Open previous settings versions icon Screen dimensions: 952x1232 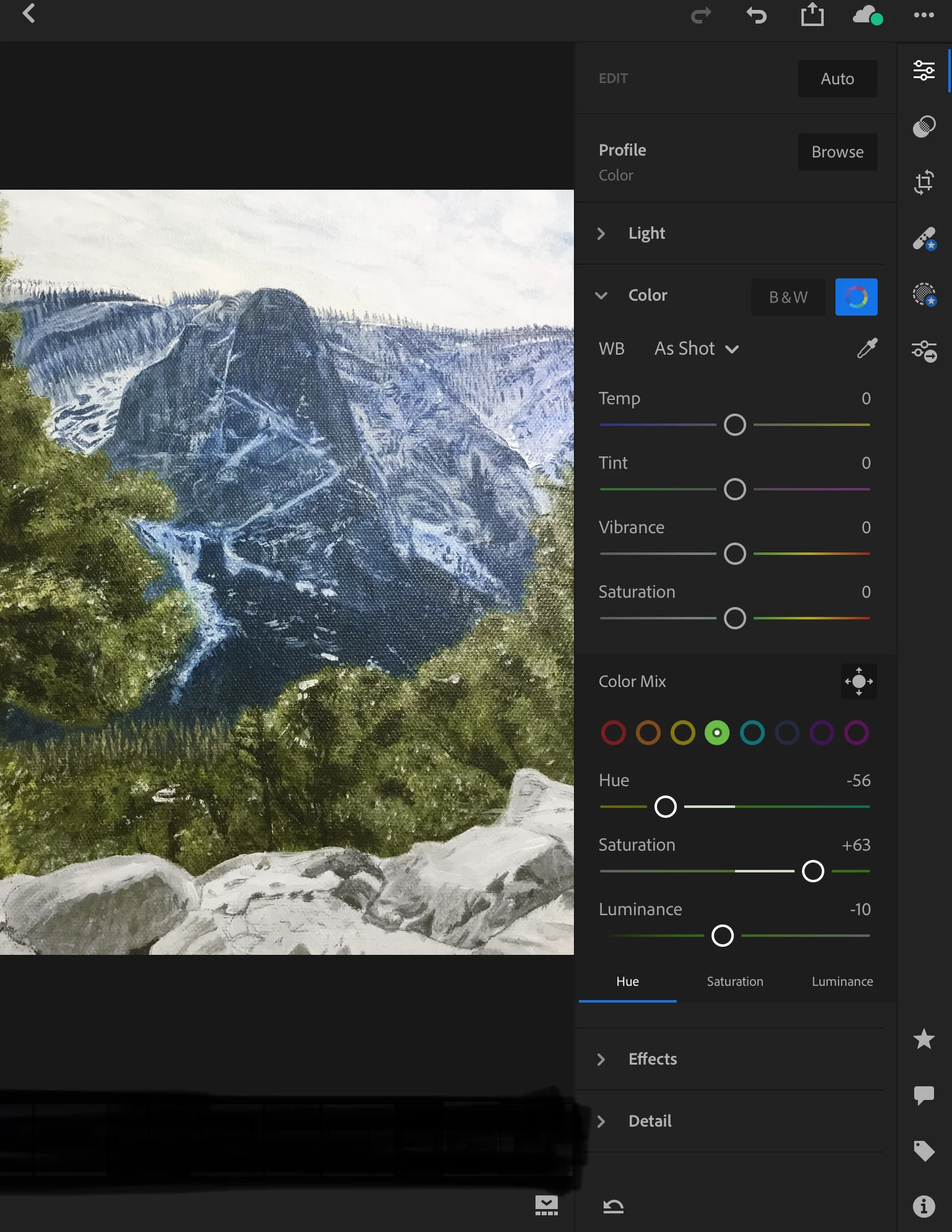click(923, 351)
